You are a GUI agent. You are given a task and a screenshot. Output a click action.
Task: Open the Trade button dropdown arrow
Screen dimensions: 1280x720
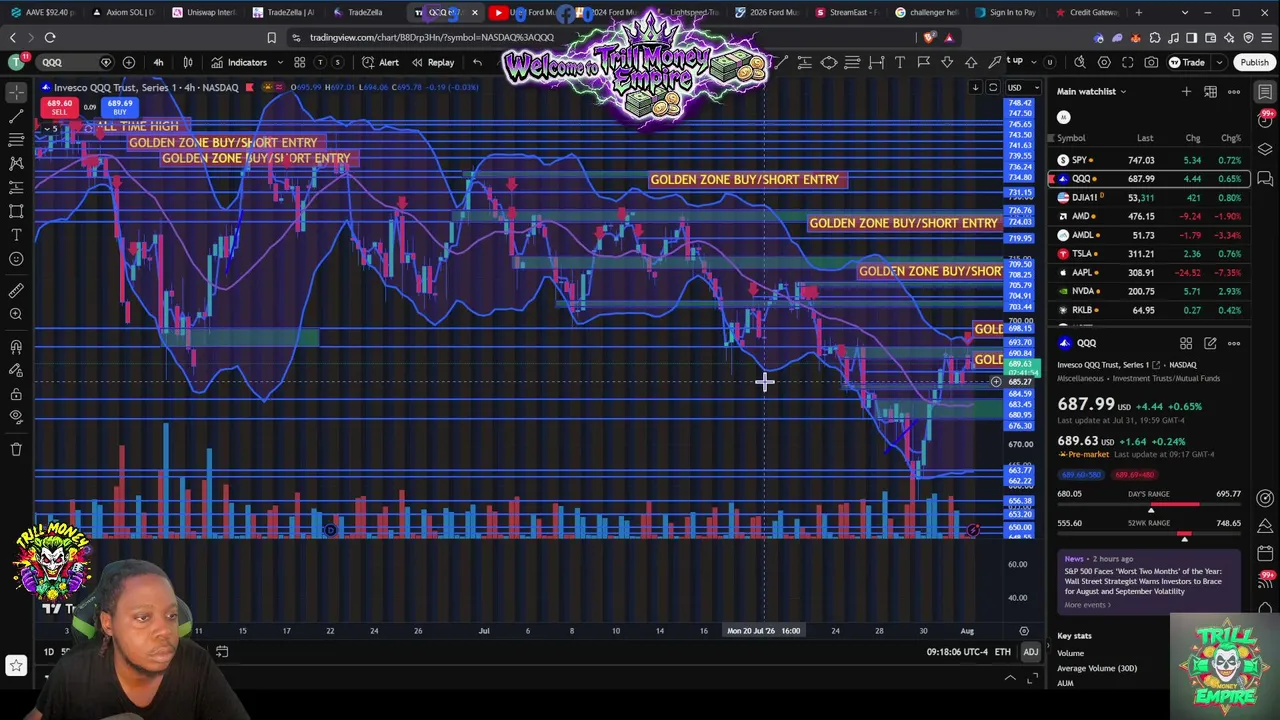pyautogui.click(x=1217, y=62)
